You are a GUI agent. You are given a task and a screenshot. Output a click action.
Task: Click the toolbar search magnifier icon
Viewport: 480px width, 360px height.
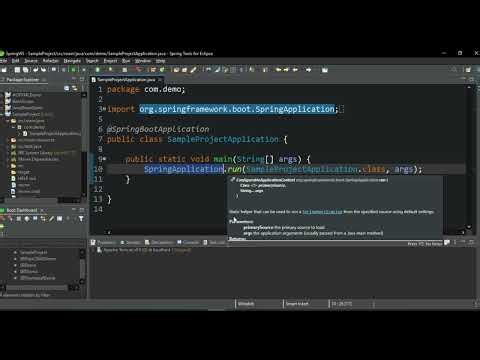(454, 70)
